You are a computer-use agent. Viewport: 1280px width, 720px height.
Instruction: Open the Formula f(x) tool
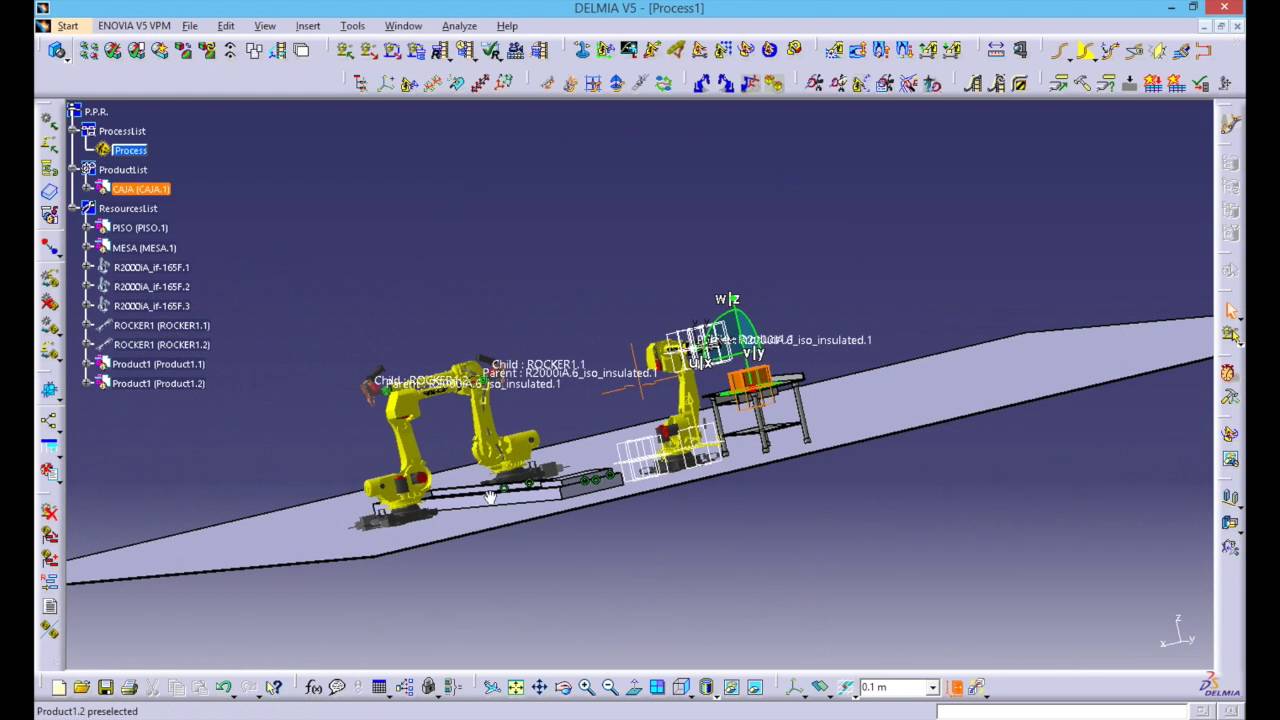tap(313, 688)
